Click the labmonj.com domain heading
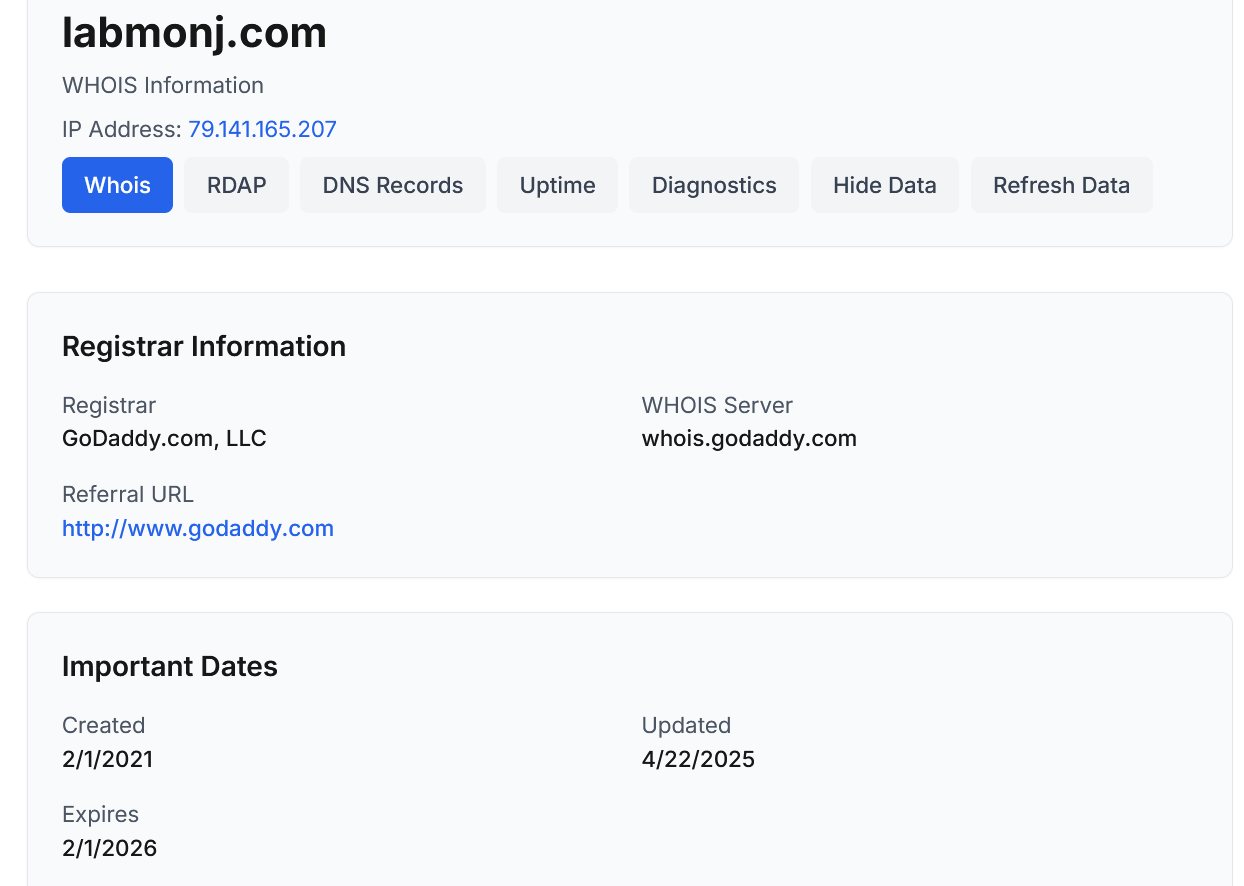 194,33
